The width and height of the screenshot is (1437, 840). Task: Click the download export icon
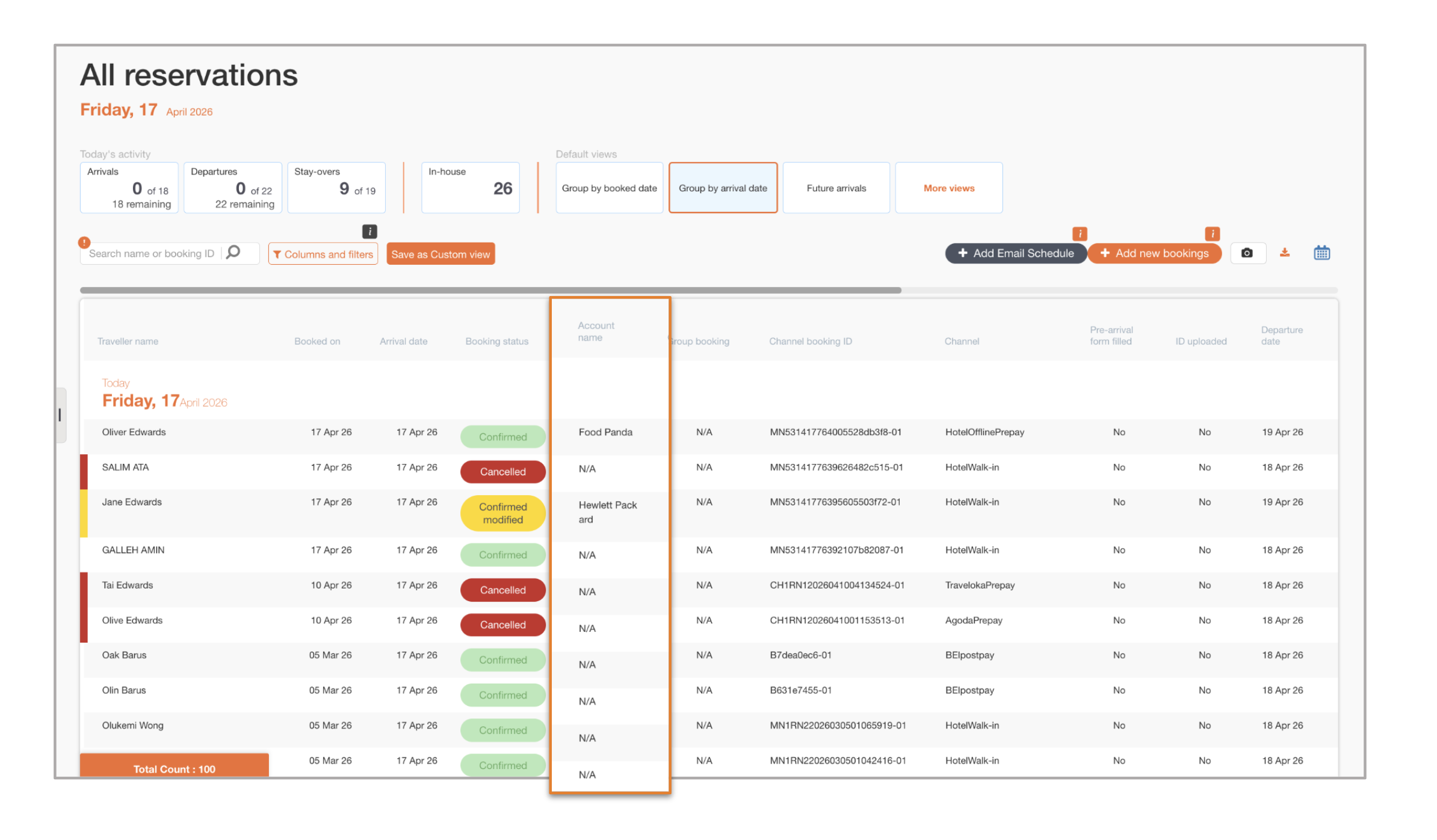tap(1285, 253)
